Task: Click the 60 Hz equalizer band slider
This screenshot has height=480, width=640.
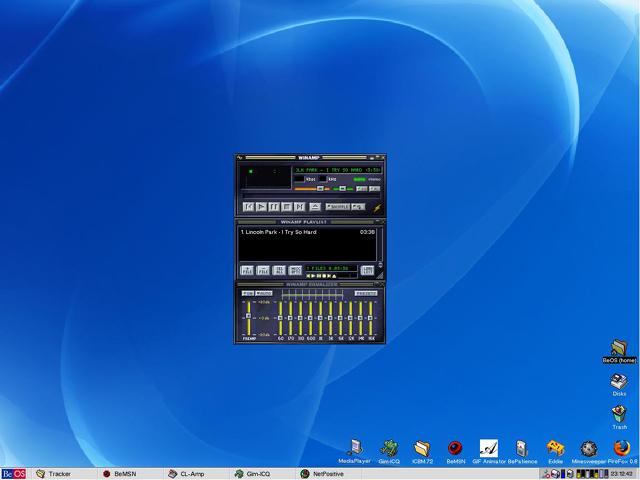Action: 280,318
